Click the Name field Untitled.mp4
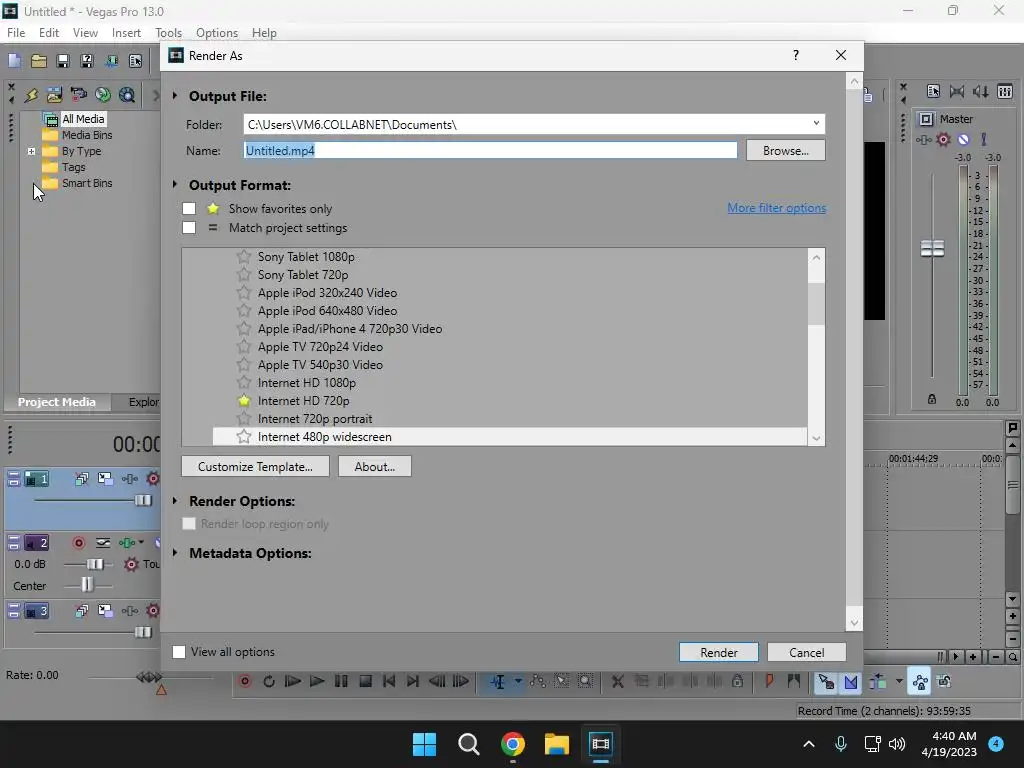The height and width of the screenshot is (768, 1024). (x=490, y=150)
